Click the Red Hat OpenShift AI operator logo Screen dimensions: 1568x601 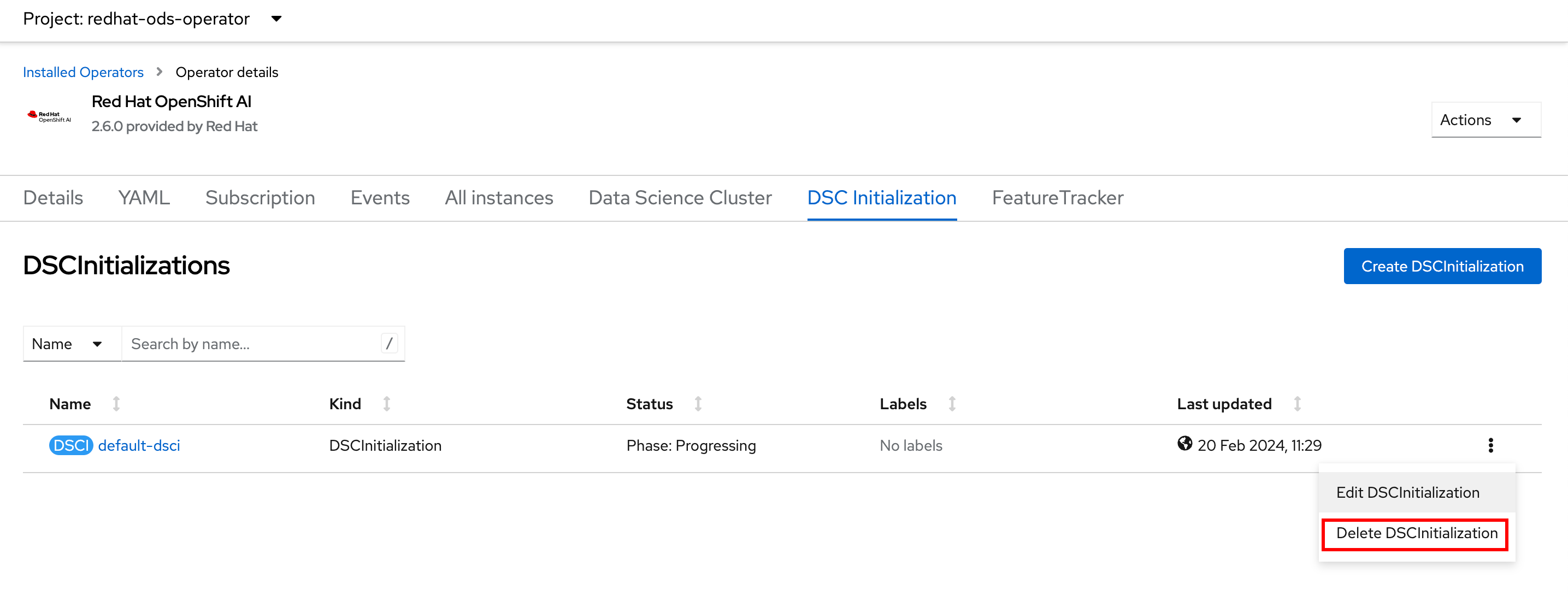click(49, 115)
